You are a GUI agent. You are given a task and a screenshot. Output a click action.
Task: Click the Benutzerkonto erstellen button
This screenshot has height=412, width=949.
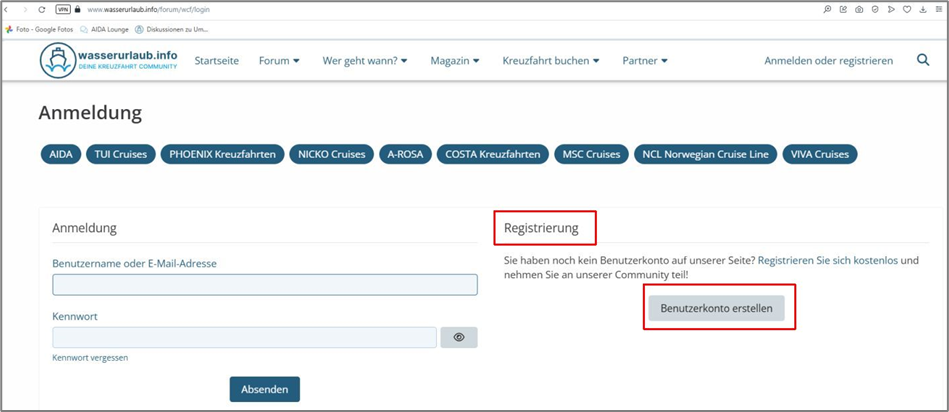coord(716,308)
